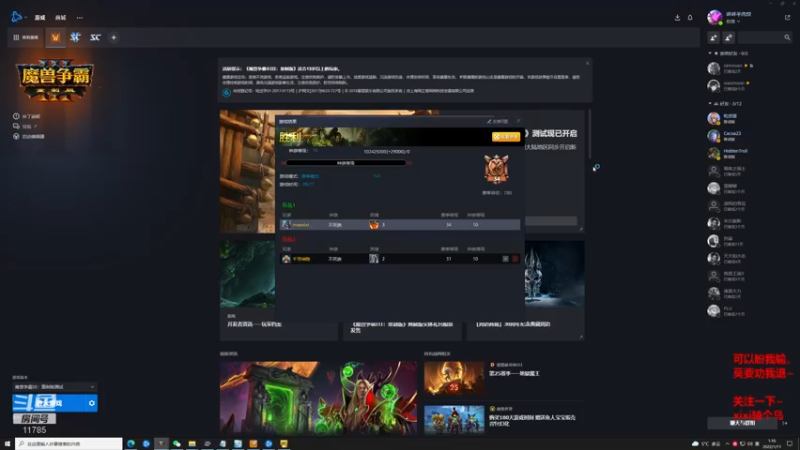Pop out the friends list window
This screenshot has height=450, width=800.
pos(787,17)
